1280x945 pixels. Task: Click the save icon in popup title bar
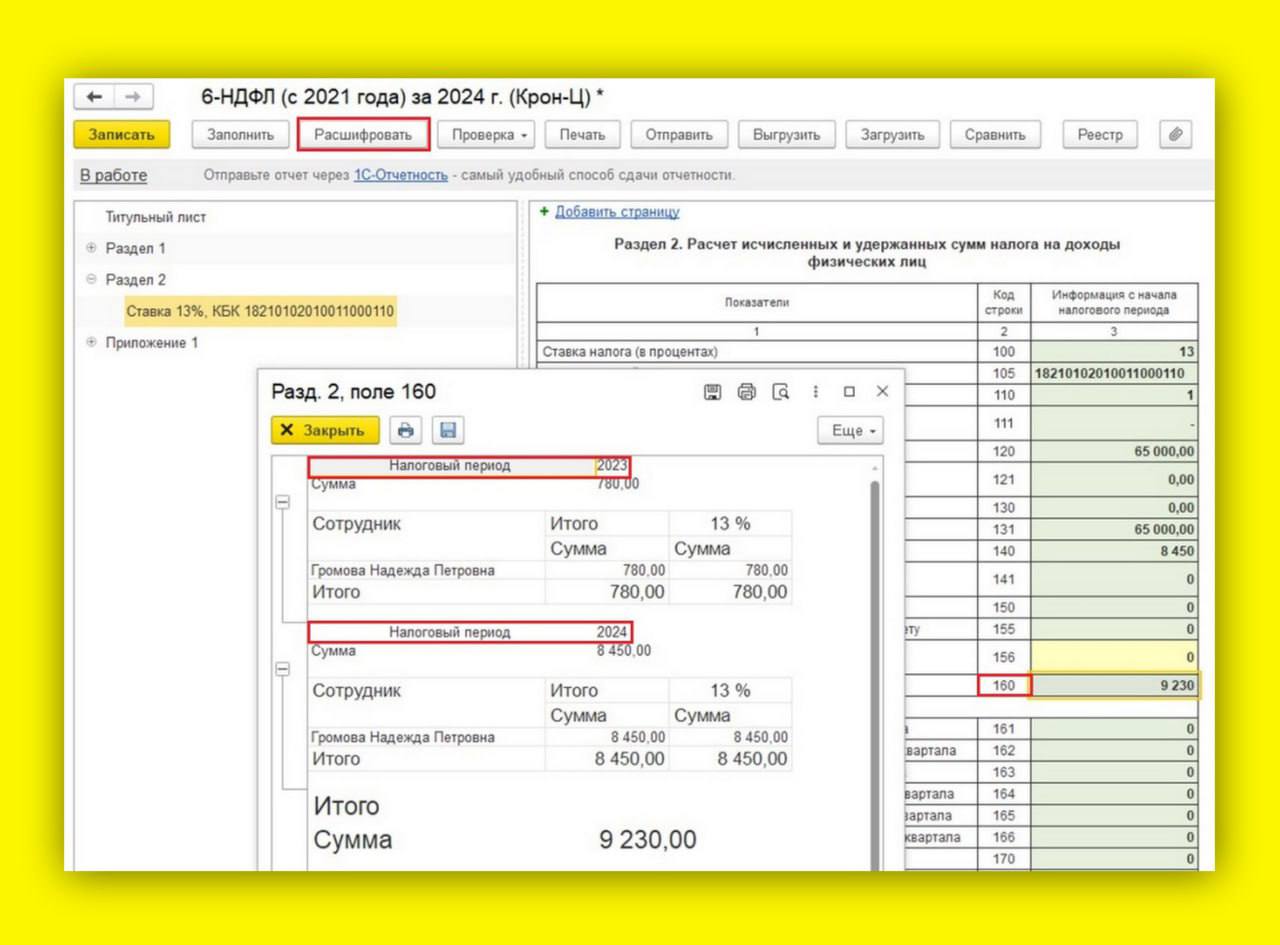tap(713, 392)
